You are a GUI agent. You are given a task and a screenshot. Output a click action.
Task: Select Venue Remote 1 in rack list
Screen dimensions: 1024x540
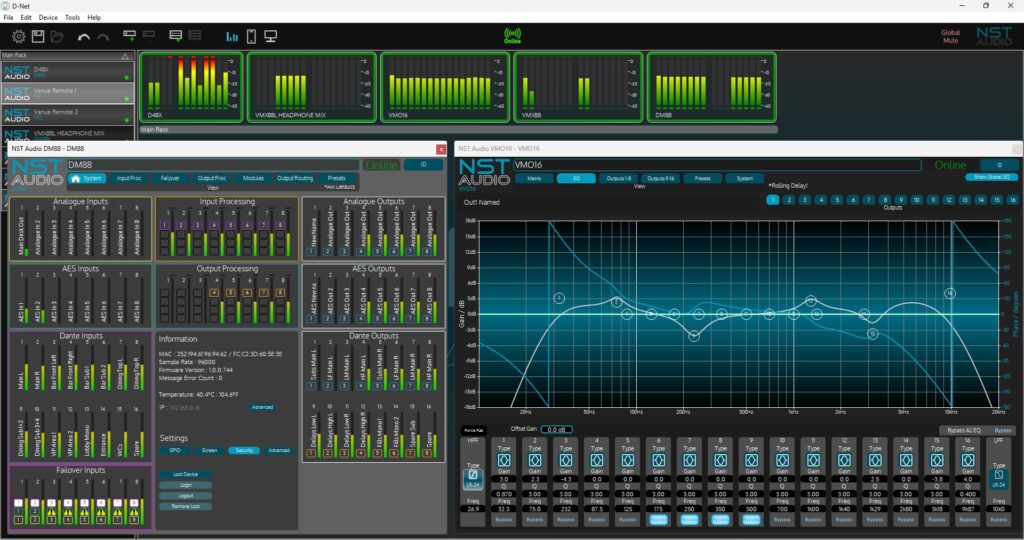67,93
